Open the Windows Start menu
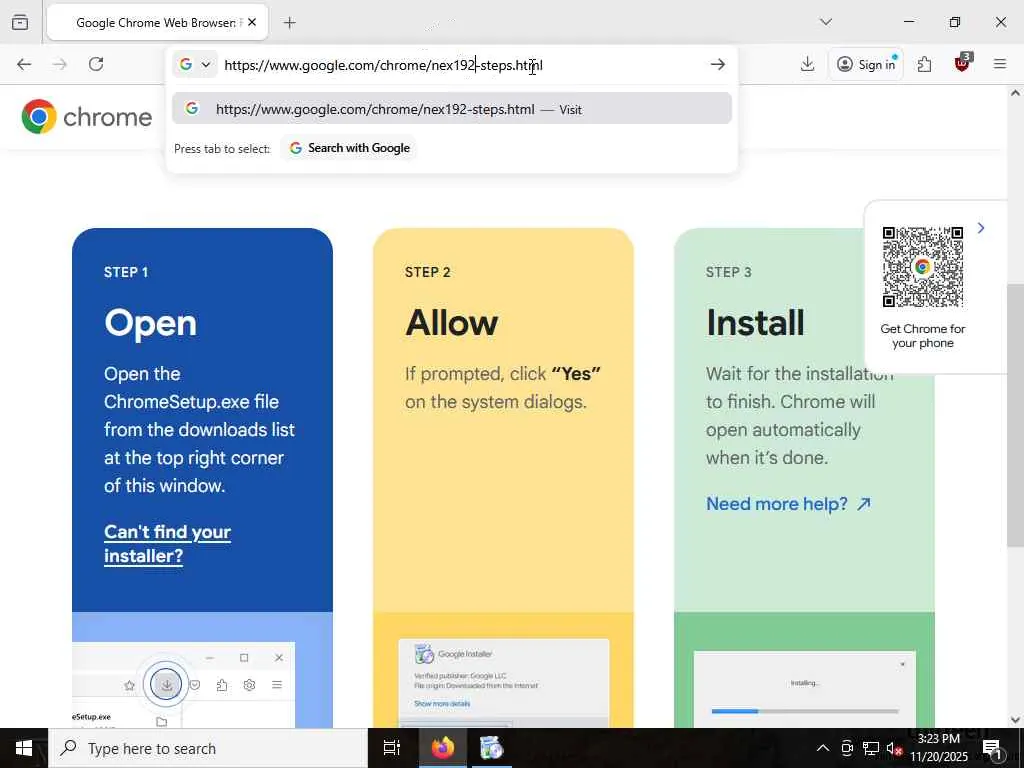The width and height of the screenshot is (1024, 768). (x=24, y=748)
